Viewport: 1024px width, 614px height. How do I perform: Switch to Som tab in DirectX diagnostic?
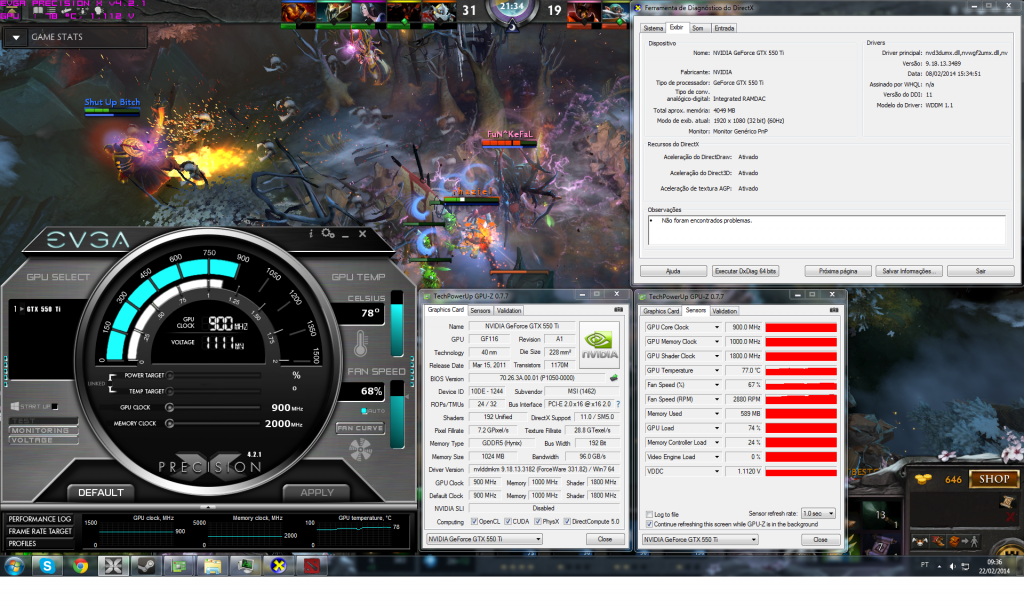[x=697, y=28]
